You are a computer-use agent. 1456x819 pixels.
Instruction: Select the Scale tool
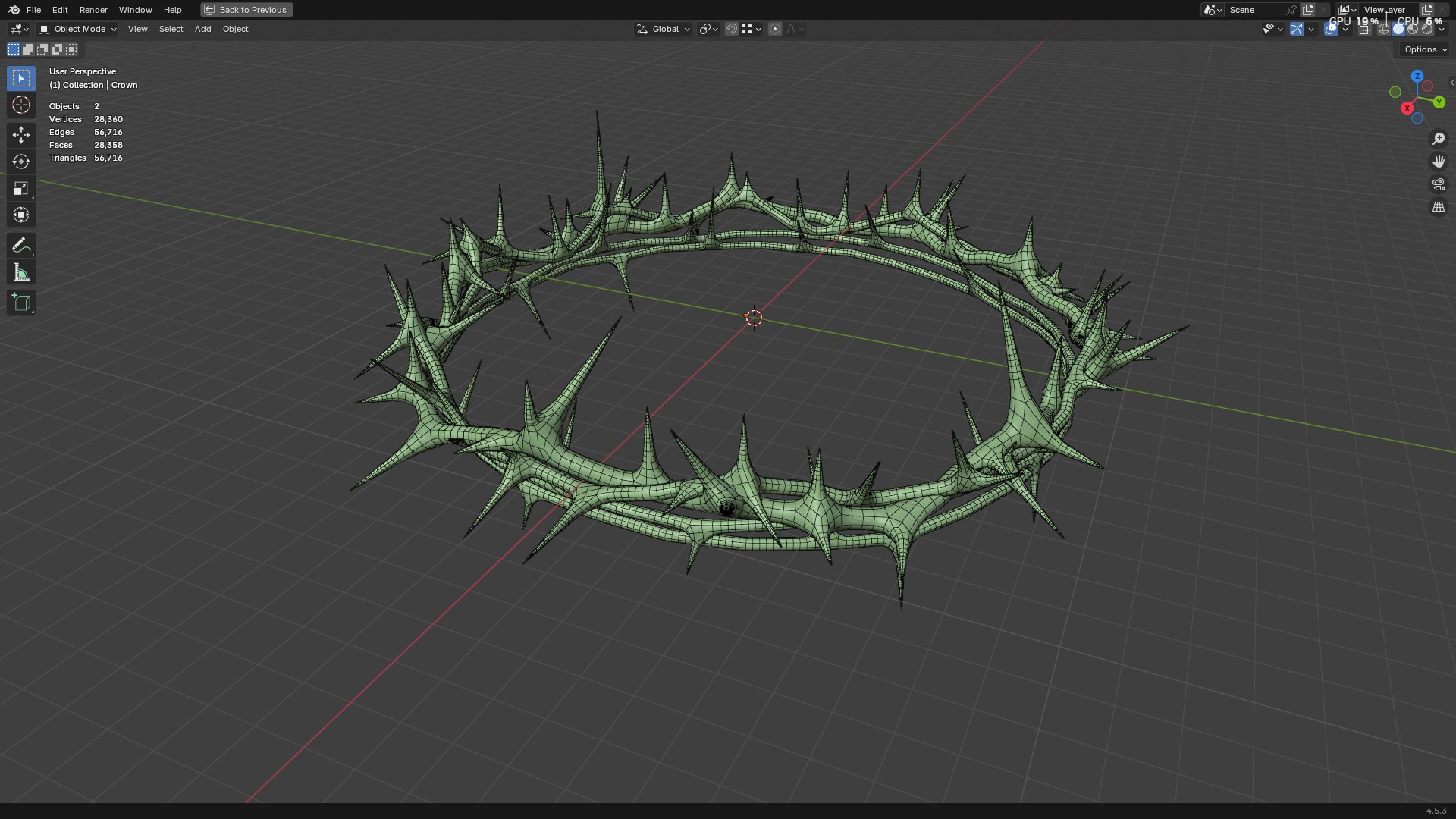[x=21, y=188]
